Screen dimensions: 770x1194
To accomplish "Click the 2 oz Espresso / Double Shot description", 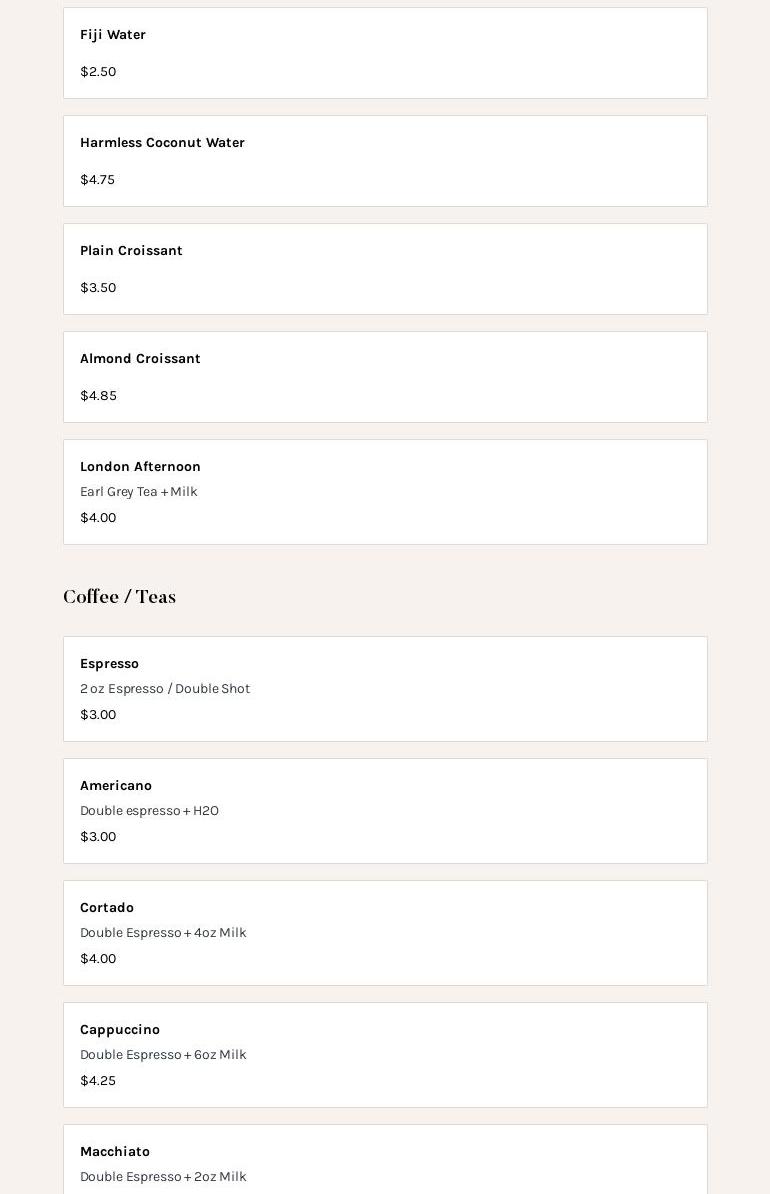I will (x=165, y=688).
